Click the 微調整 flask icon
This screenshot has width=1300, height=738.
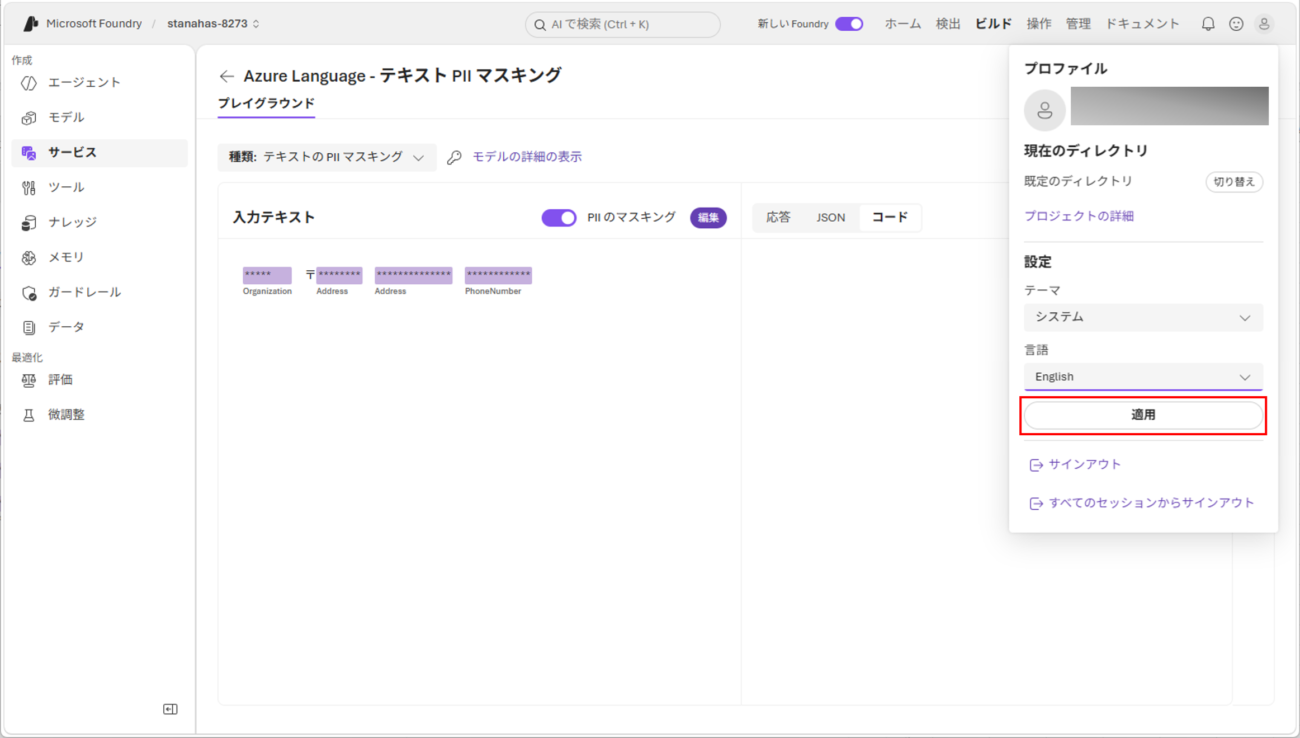tap(29, 415)
